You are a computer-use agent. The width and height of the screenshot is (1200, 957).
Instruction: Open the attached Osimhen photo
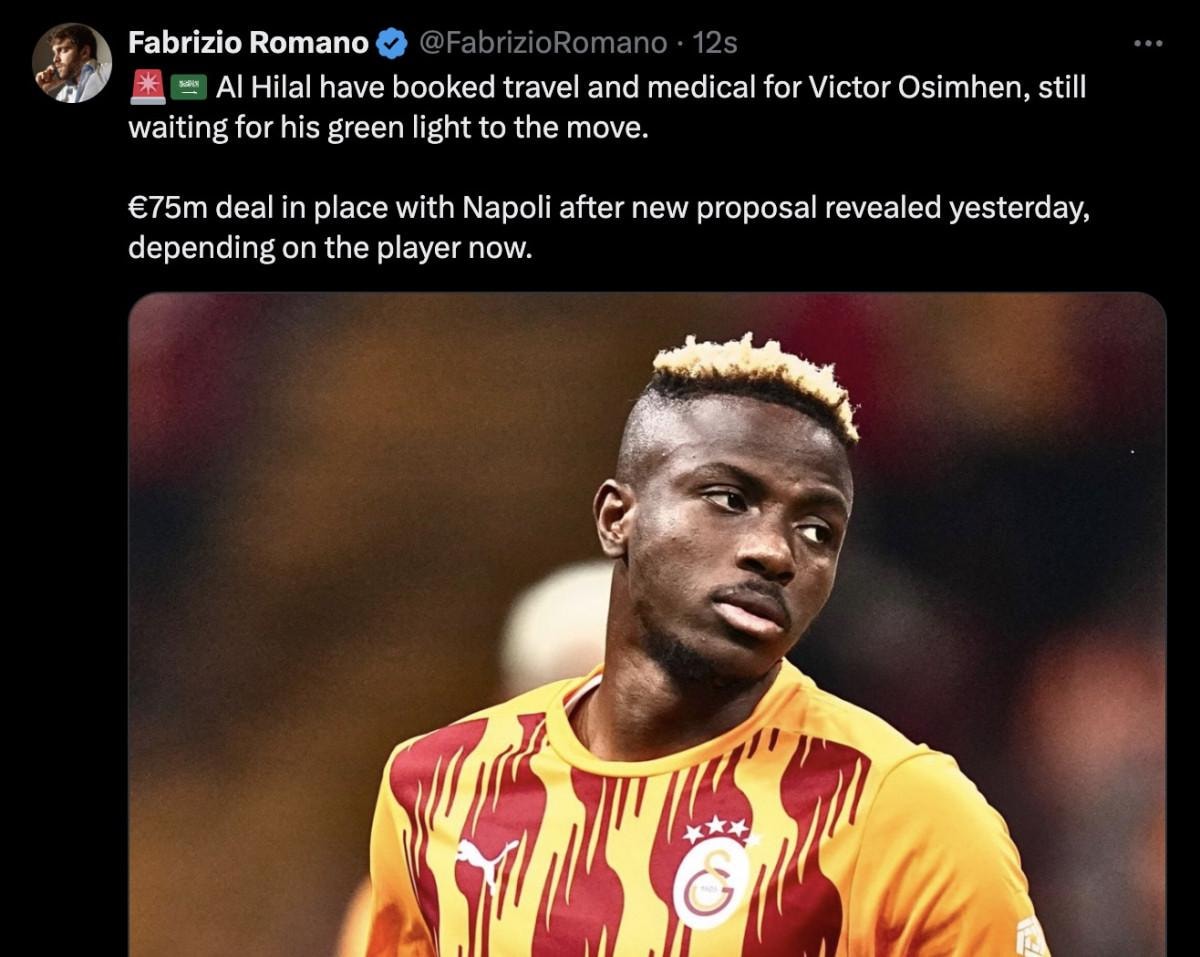point(647,625)
